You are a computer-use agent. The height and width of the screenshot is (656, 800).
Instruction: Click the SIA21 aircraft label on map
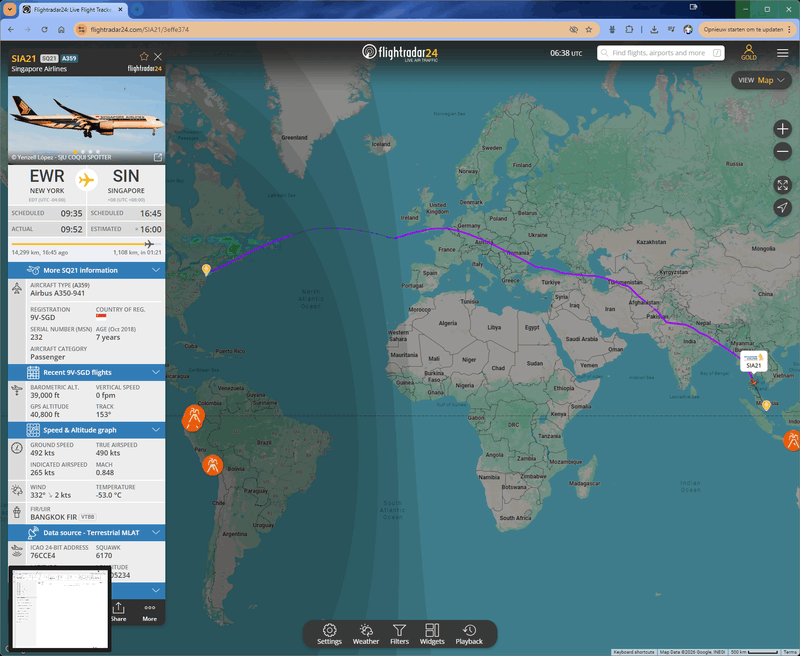pyautogui.click(x=754, y=361)
